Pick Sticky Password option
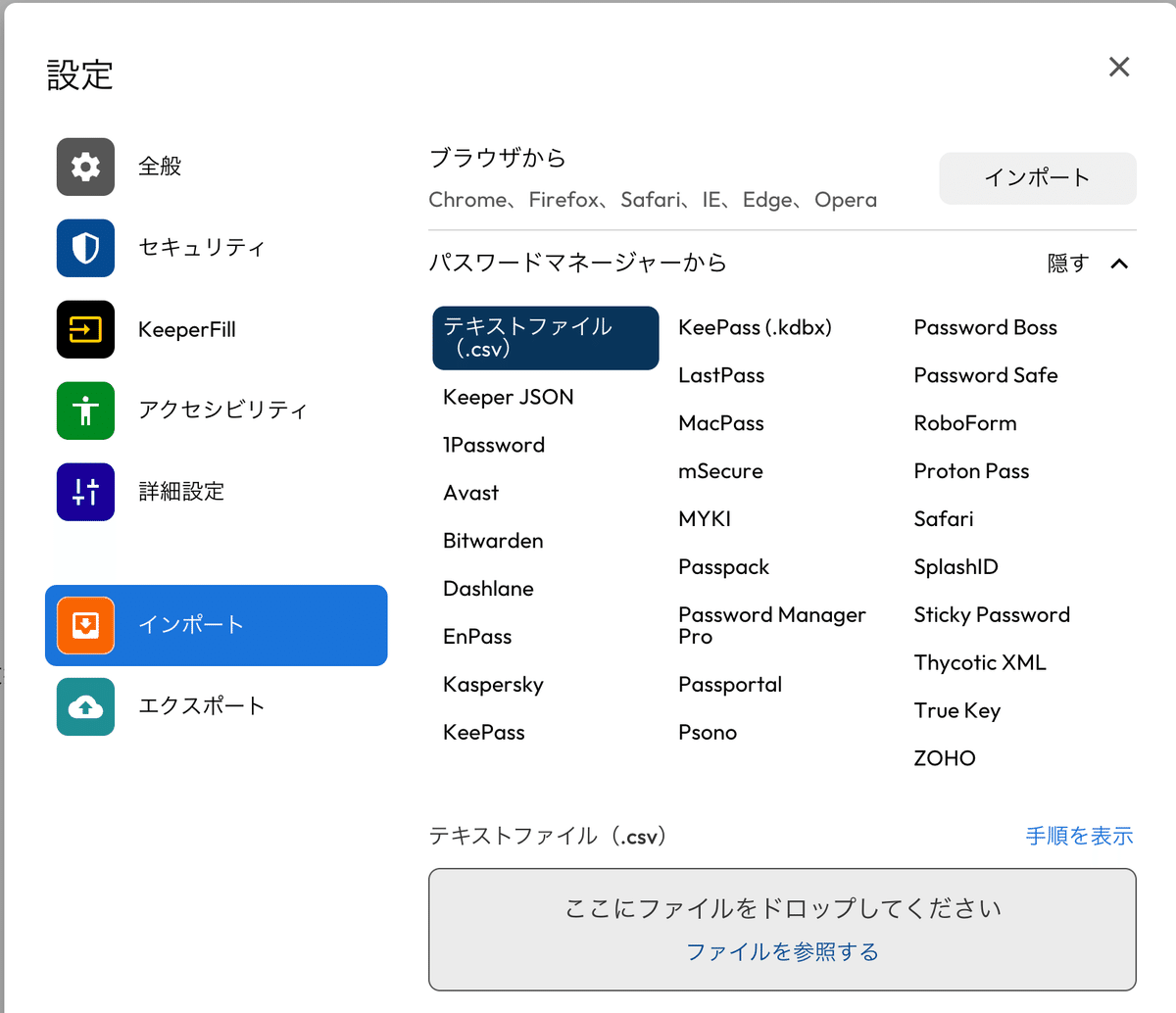The width and height of the screenshot is (1176, 1013). (992, 615)
